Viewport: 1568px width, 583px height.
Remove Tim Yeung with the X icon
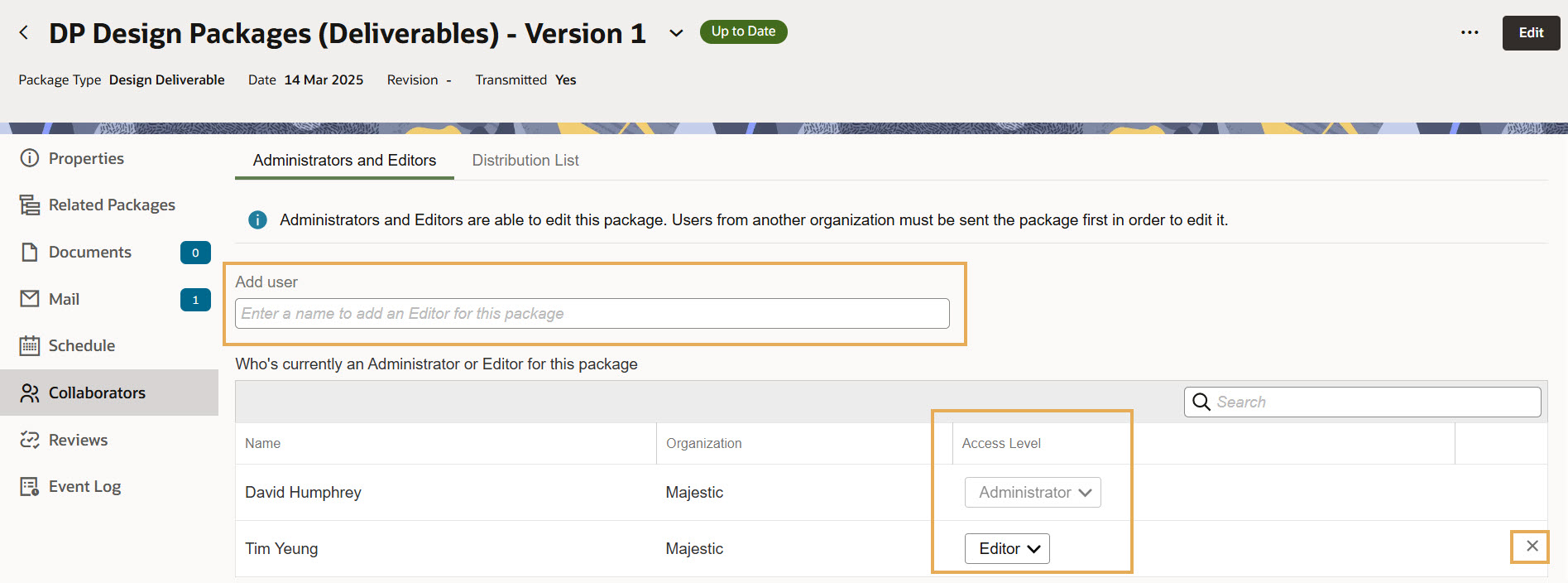pyautogui.click(x=1532, y=547)
